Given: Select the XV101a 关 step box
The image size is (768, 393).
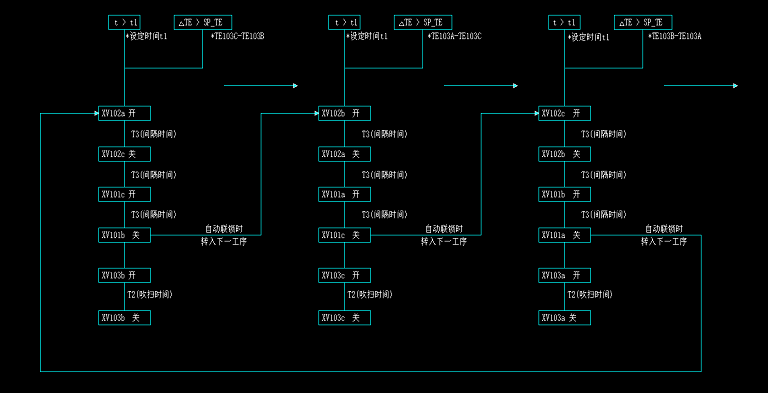Looking at the screenshot, I should pos(564,235).
